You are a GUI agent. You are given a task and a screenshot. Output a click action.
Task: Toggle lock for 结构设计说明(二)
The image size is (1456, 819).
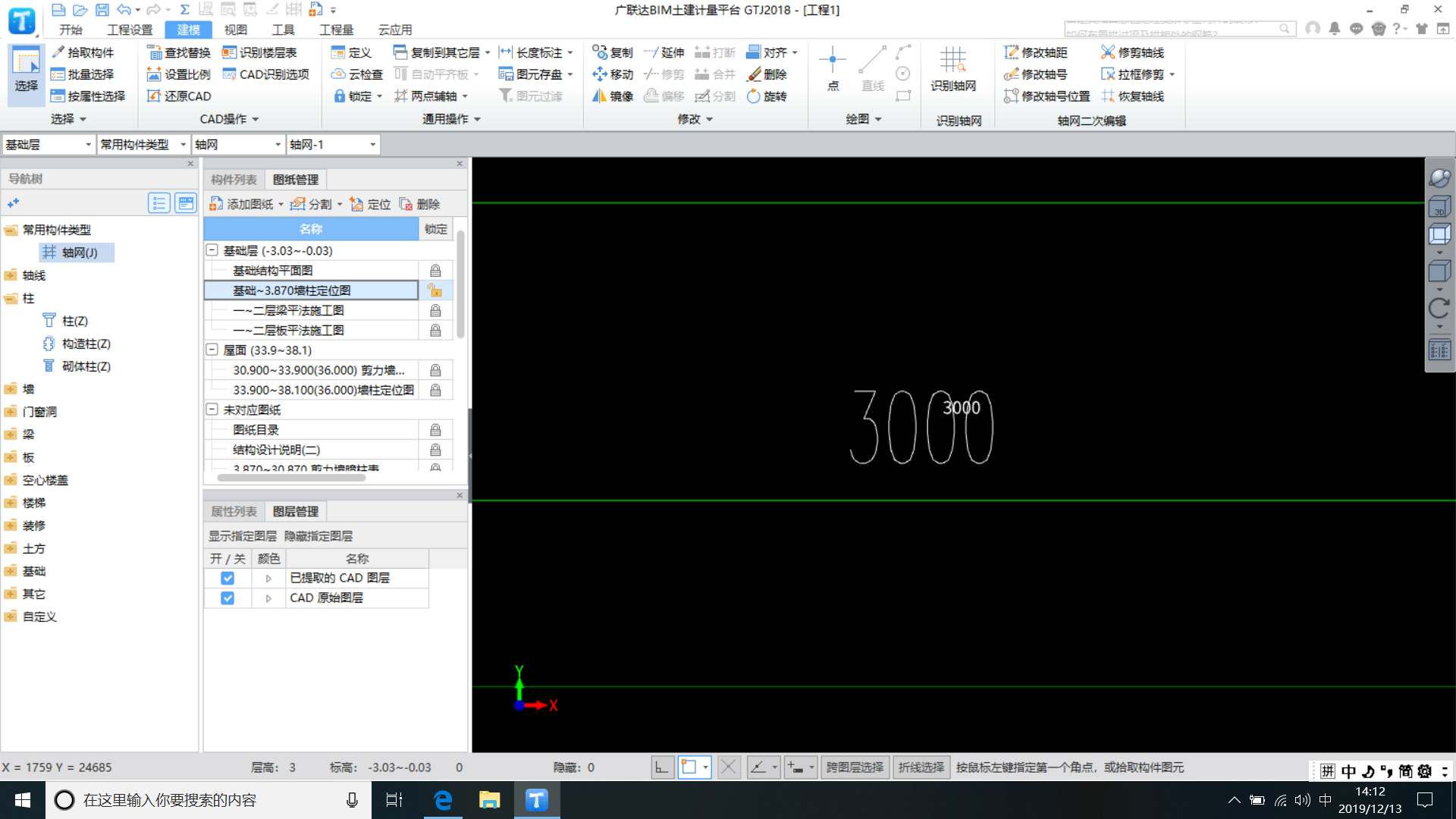[435, 450]
